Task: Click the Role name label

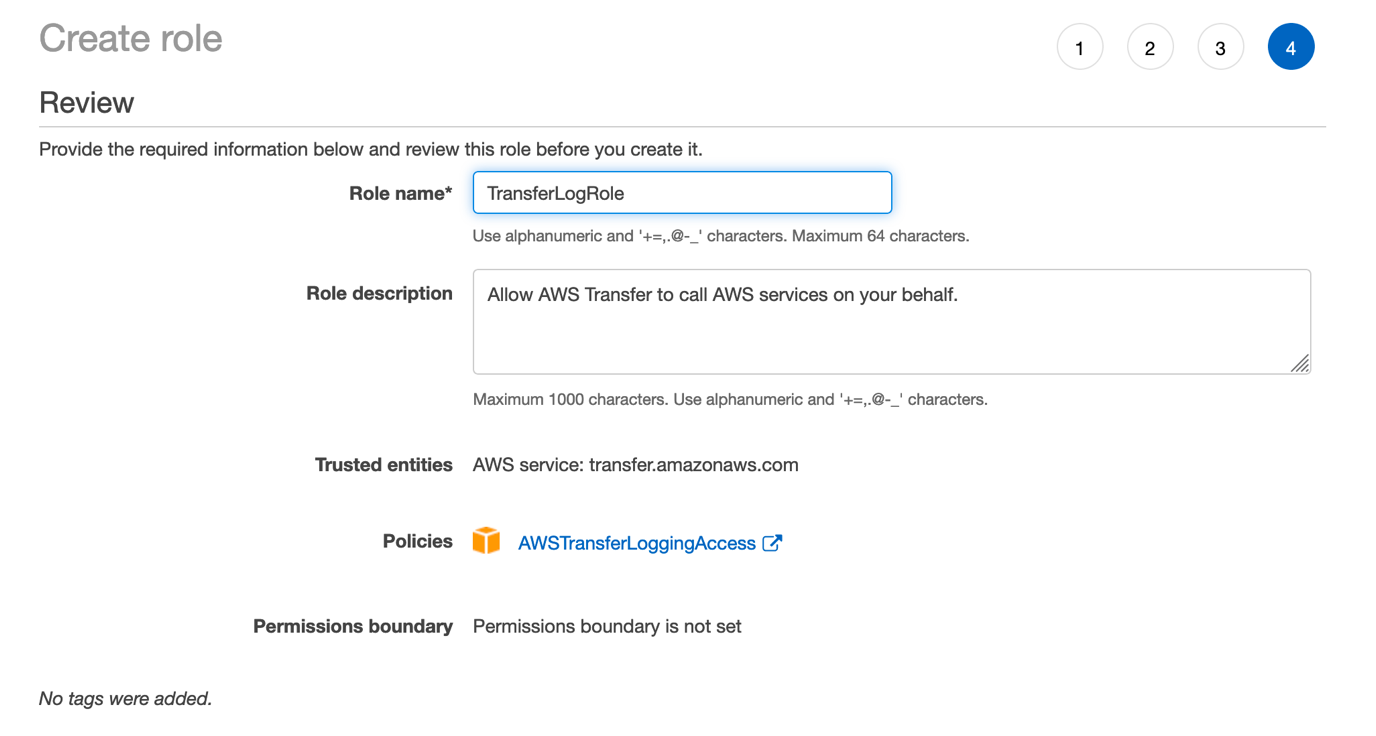Action: [x=400, y=193]
